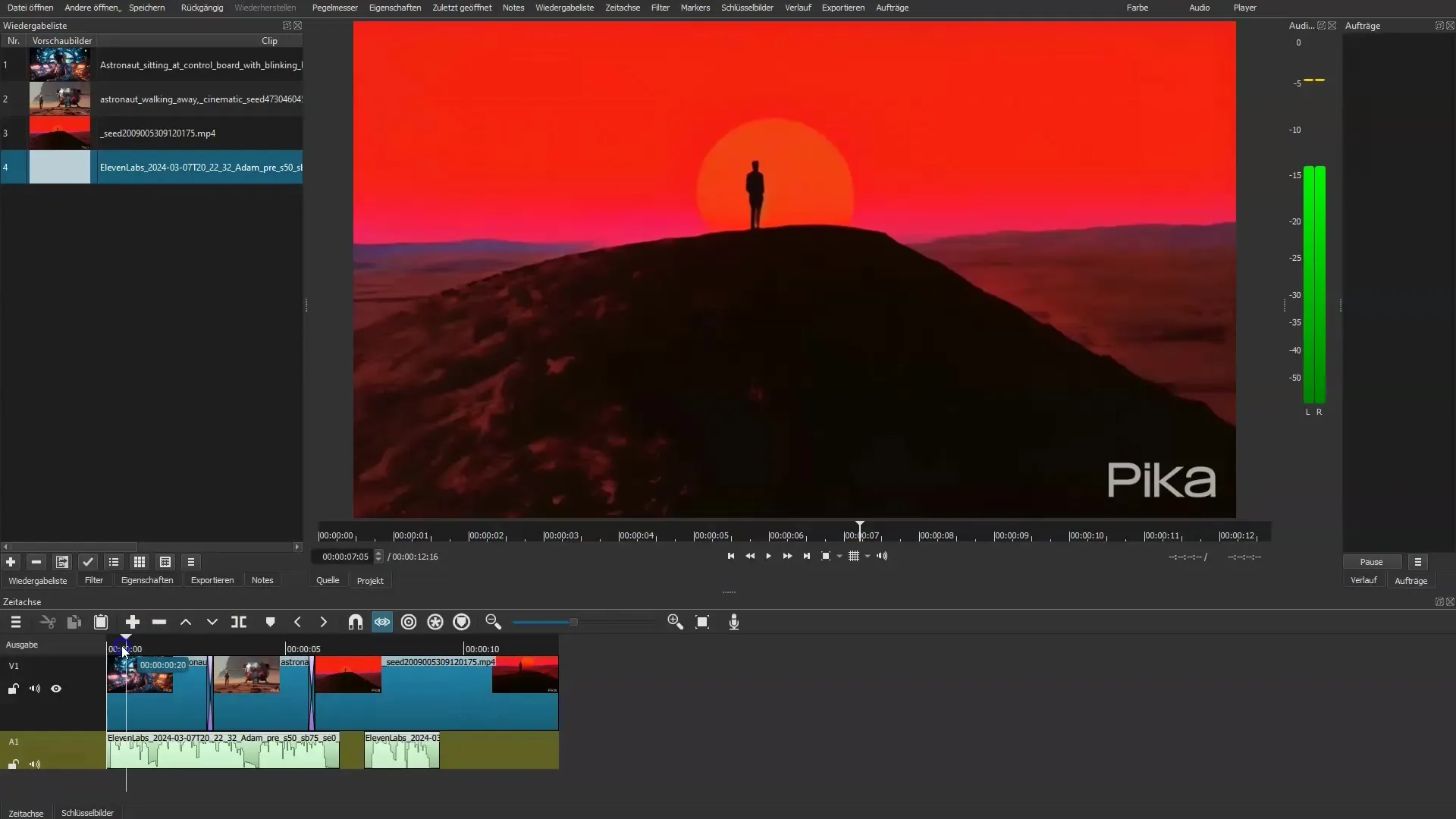Toggle V1 track visibility eye icon
This screenshot has height=819, width=1456.
click(56, 689)
